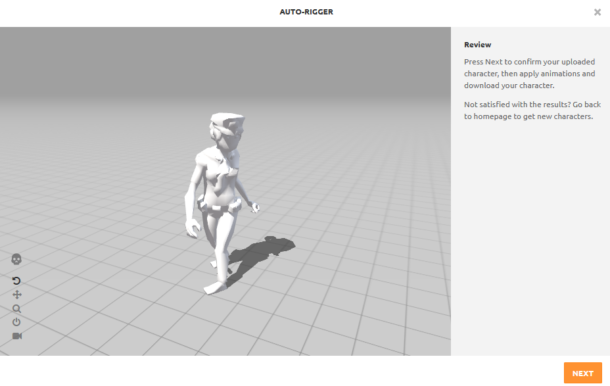Click the character's torso
The height and width of the screenshot is (386, 610).
pos(218,175)
